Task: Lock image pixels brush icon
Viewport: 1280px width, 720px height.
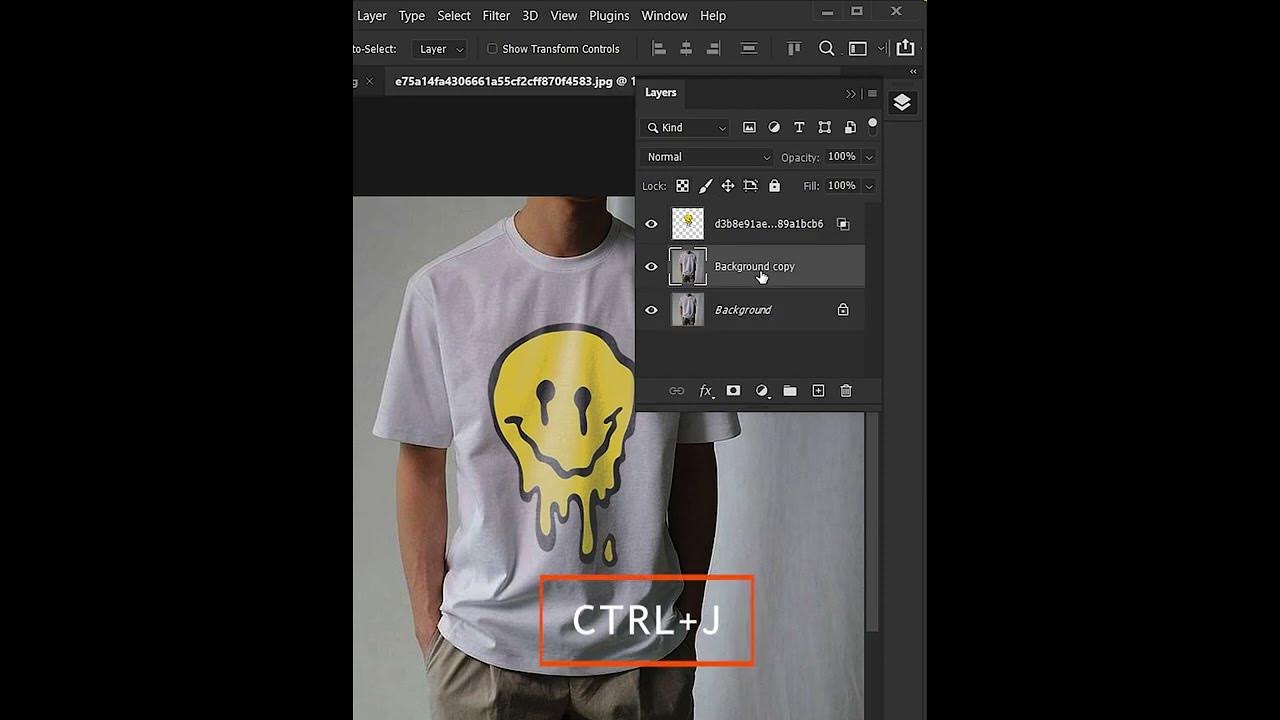Action: 705,186
